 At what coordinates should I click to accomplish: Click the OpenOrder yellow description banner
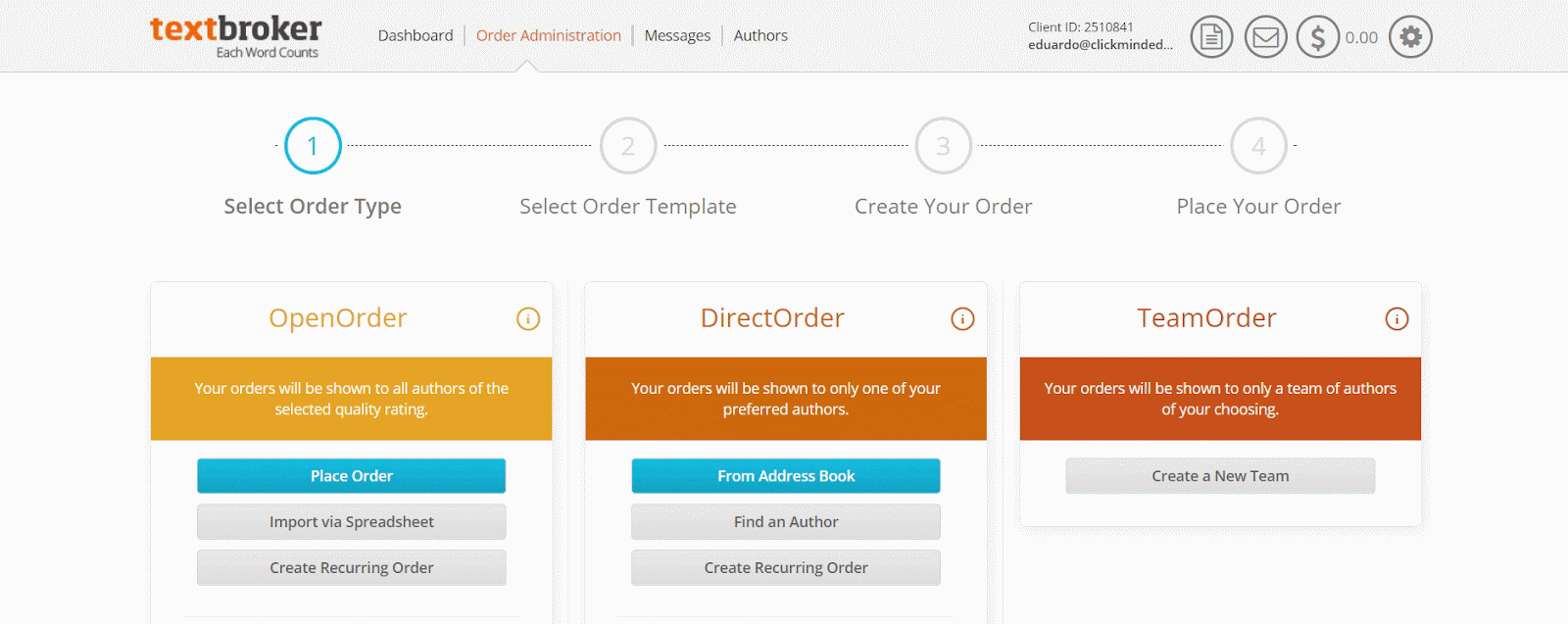[x=352, y=399]
